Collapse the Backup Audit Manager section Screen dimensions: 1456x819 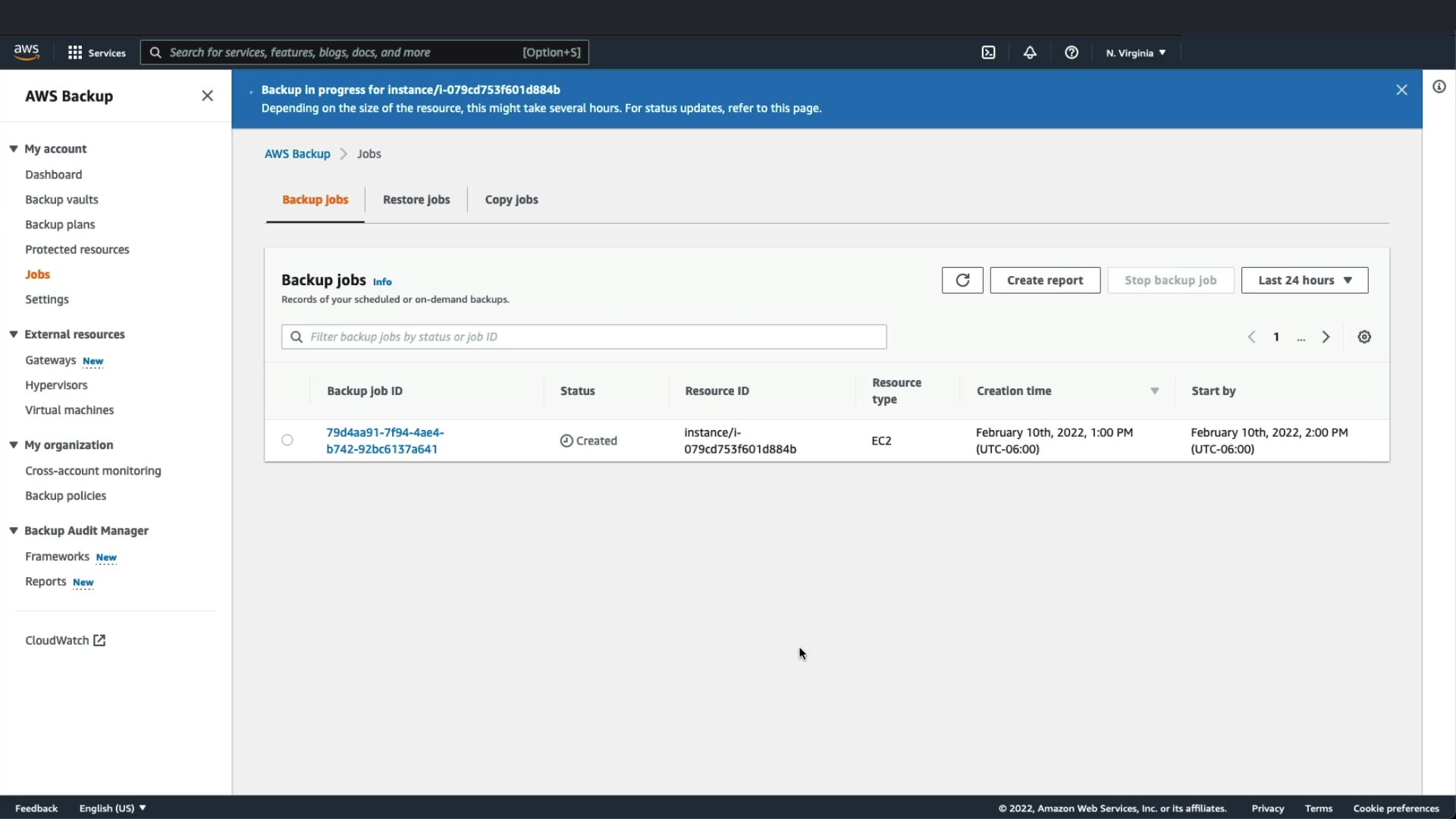[x=14, y=530]
